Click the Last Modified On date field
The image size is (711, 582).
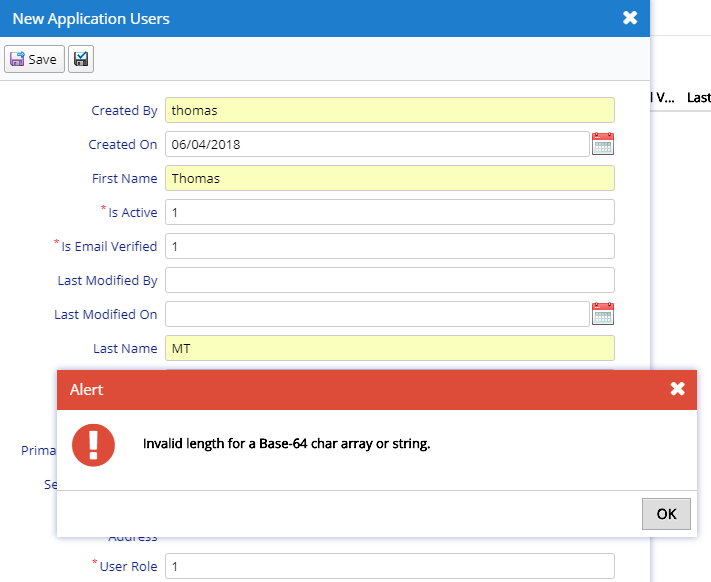[x=377, y=314]
